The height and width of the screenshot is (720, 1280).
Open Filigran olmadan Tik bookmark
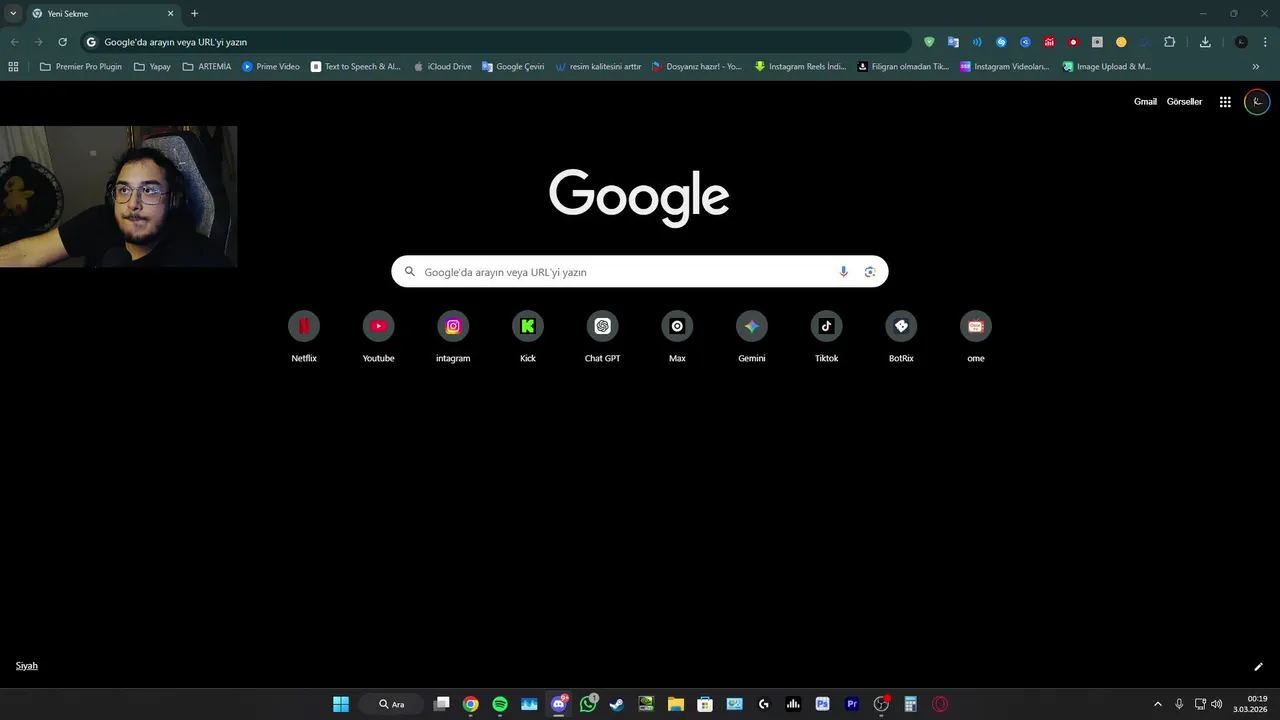pyautogui.click(x=904, y=67)
